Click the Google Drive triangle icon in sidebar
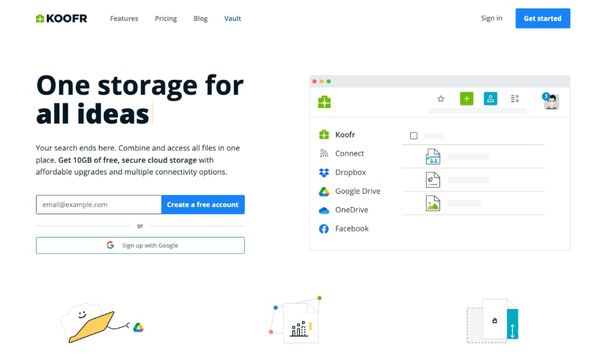 pyautogui.click(x=324, y=191)
